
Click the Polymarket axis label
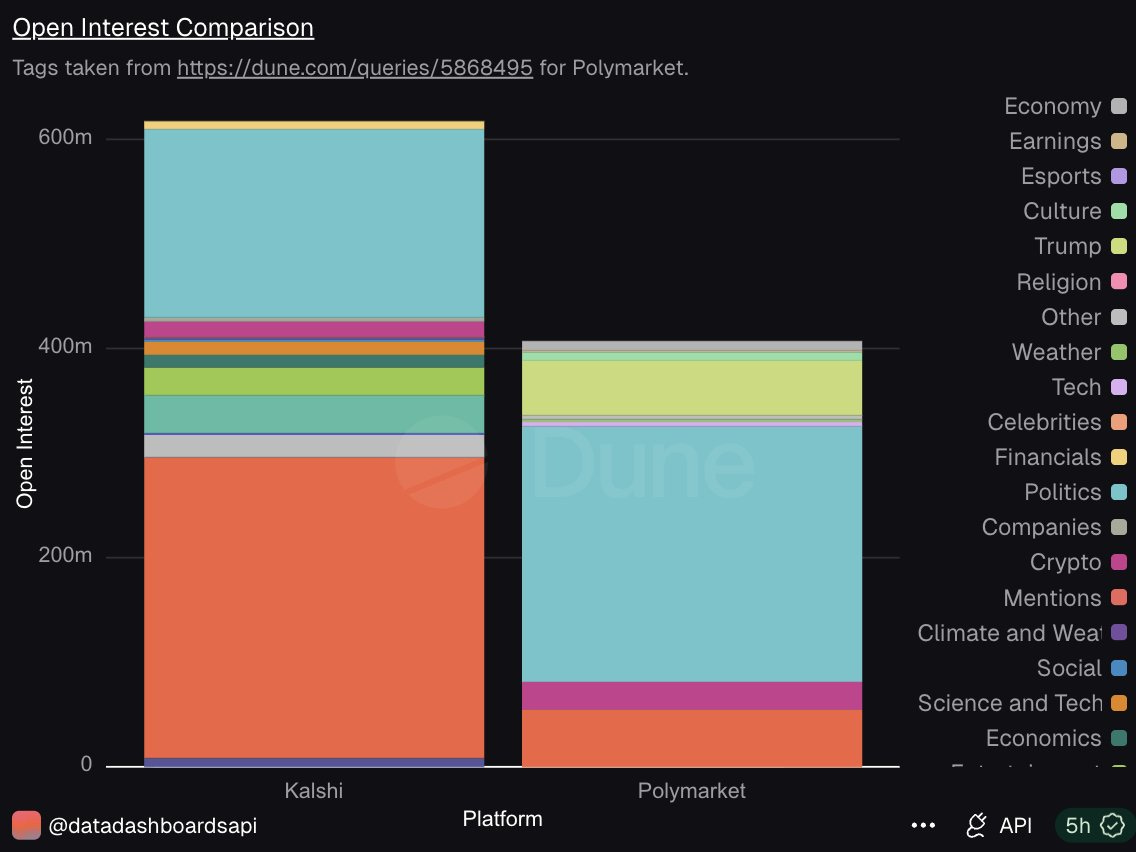click(x=692, y=790)
